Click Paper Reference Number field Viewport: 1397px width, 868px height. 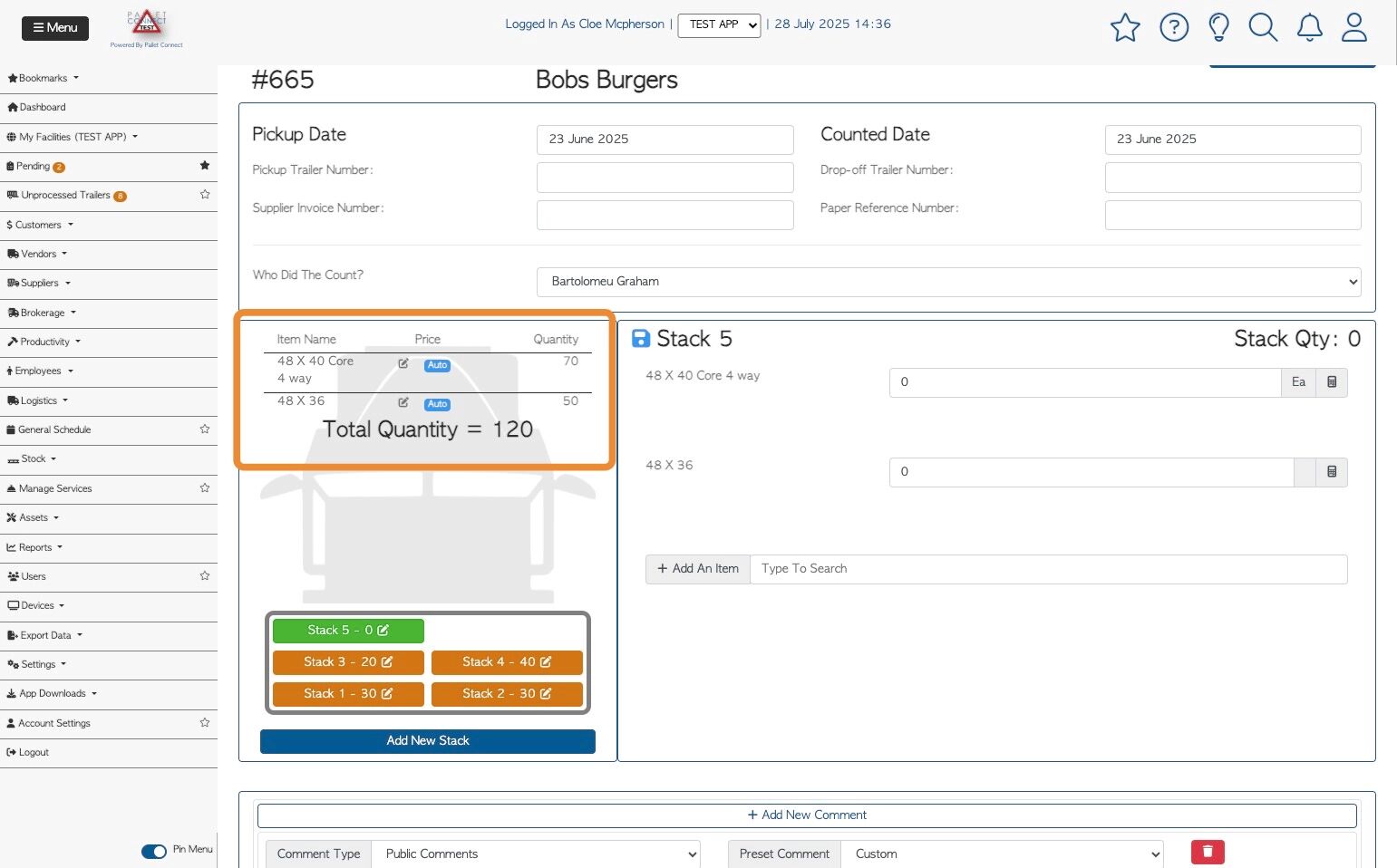[1233, 216]
